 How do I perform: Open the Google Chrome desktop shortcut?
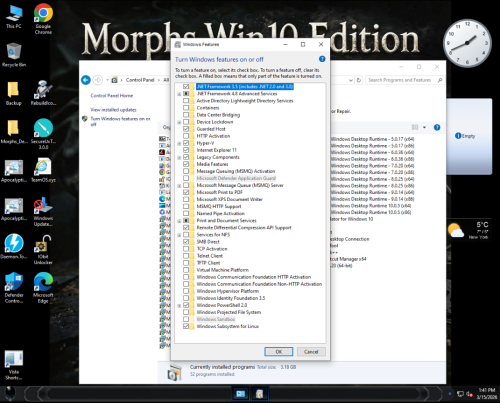click(43, 19)
